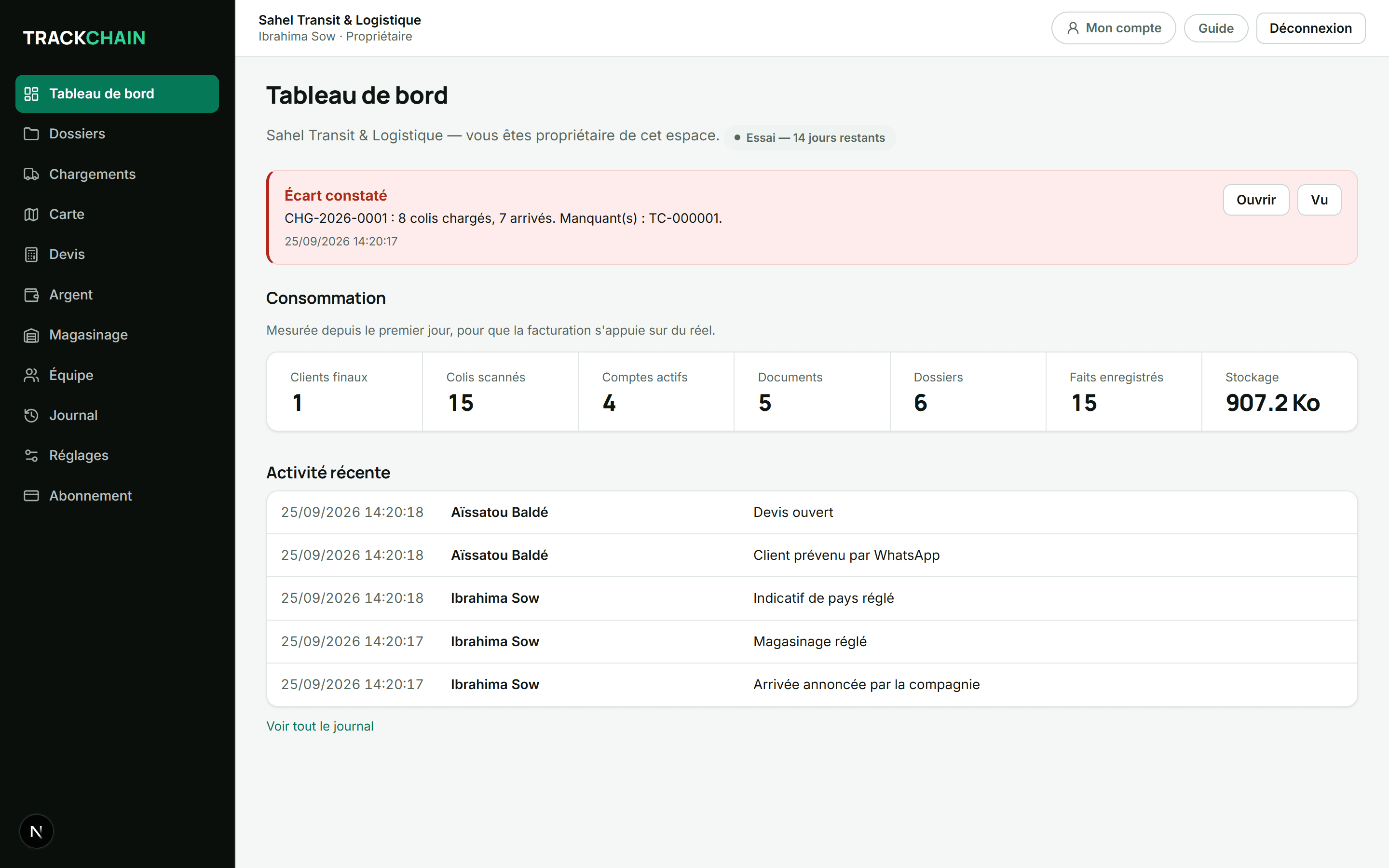Click the Comptes actifs card
Image resolution: width=1389 pixels, height=868 pixels.
[x=656, y=392]
